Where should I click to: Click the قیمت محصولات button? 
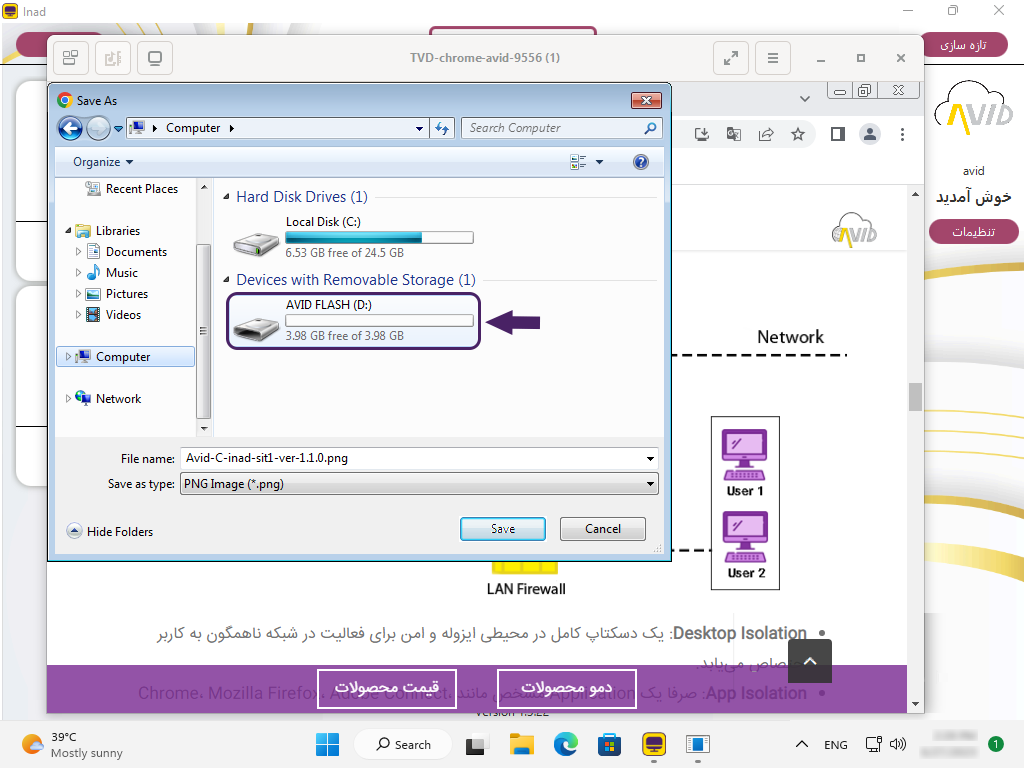(x=387, y=688)
